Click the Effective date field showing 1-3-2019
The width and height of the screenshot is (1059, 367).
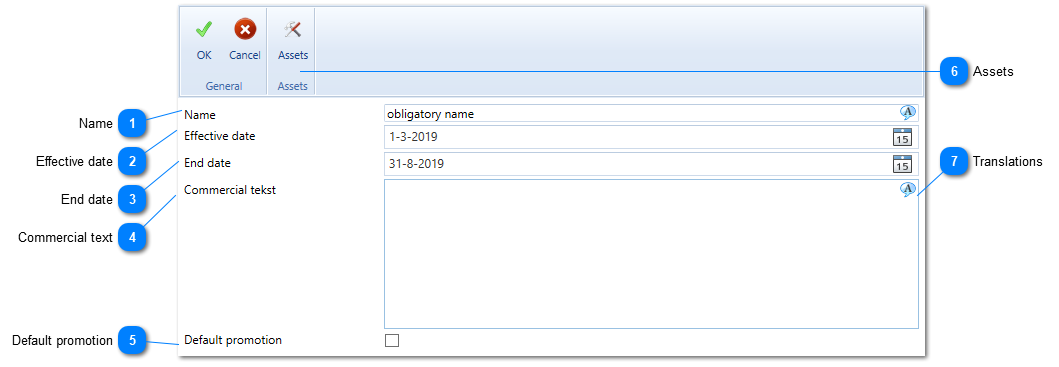click(651, 137)
